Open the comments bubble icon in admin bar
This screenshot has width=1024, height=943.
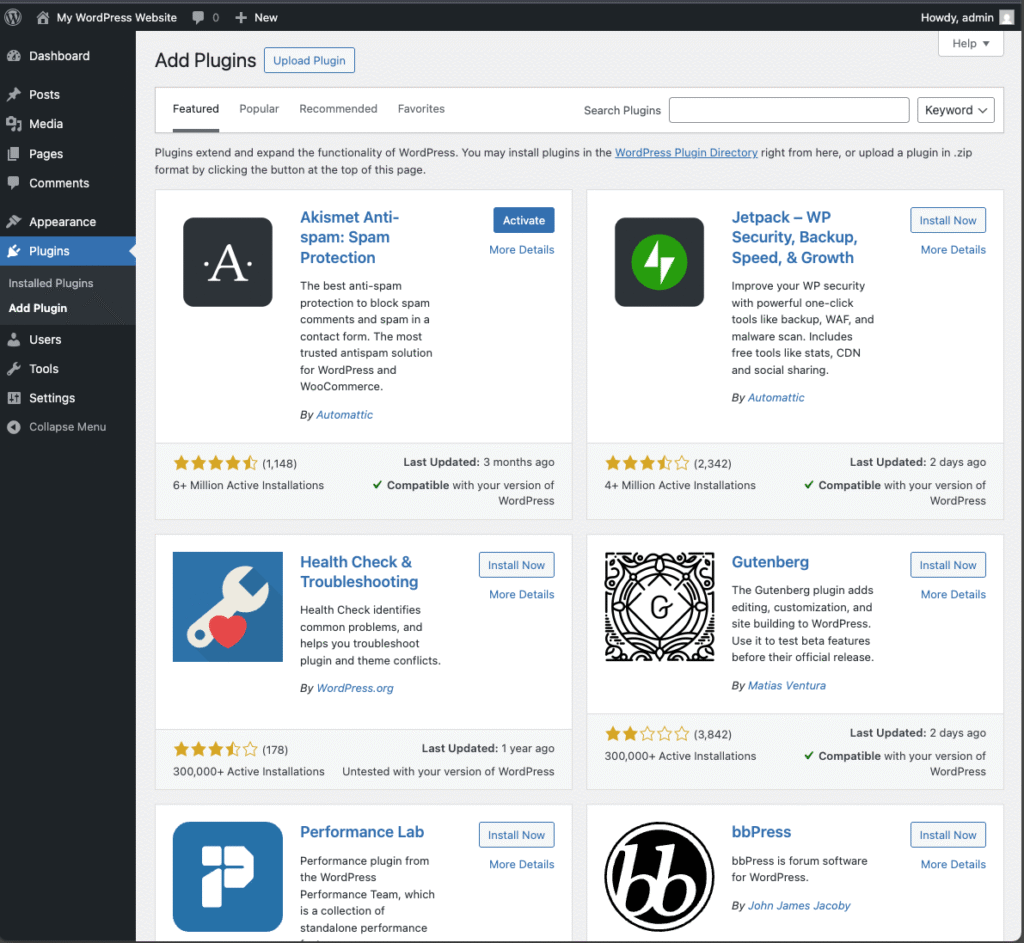pyautogui.click(x=198, y=17)
